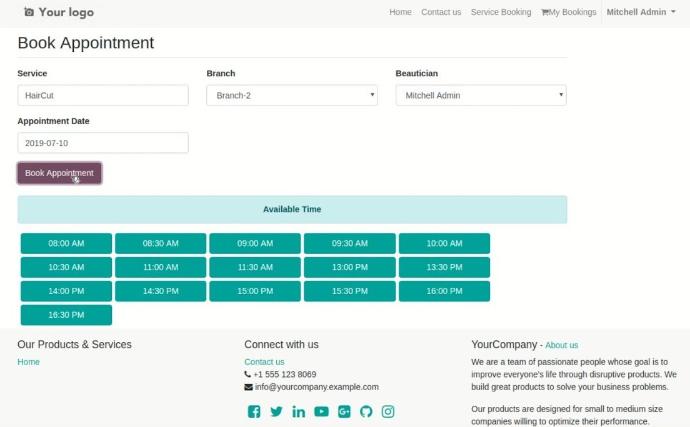Select the 08:30 AM time slot

tap(161, 243)
